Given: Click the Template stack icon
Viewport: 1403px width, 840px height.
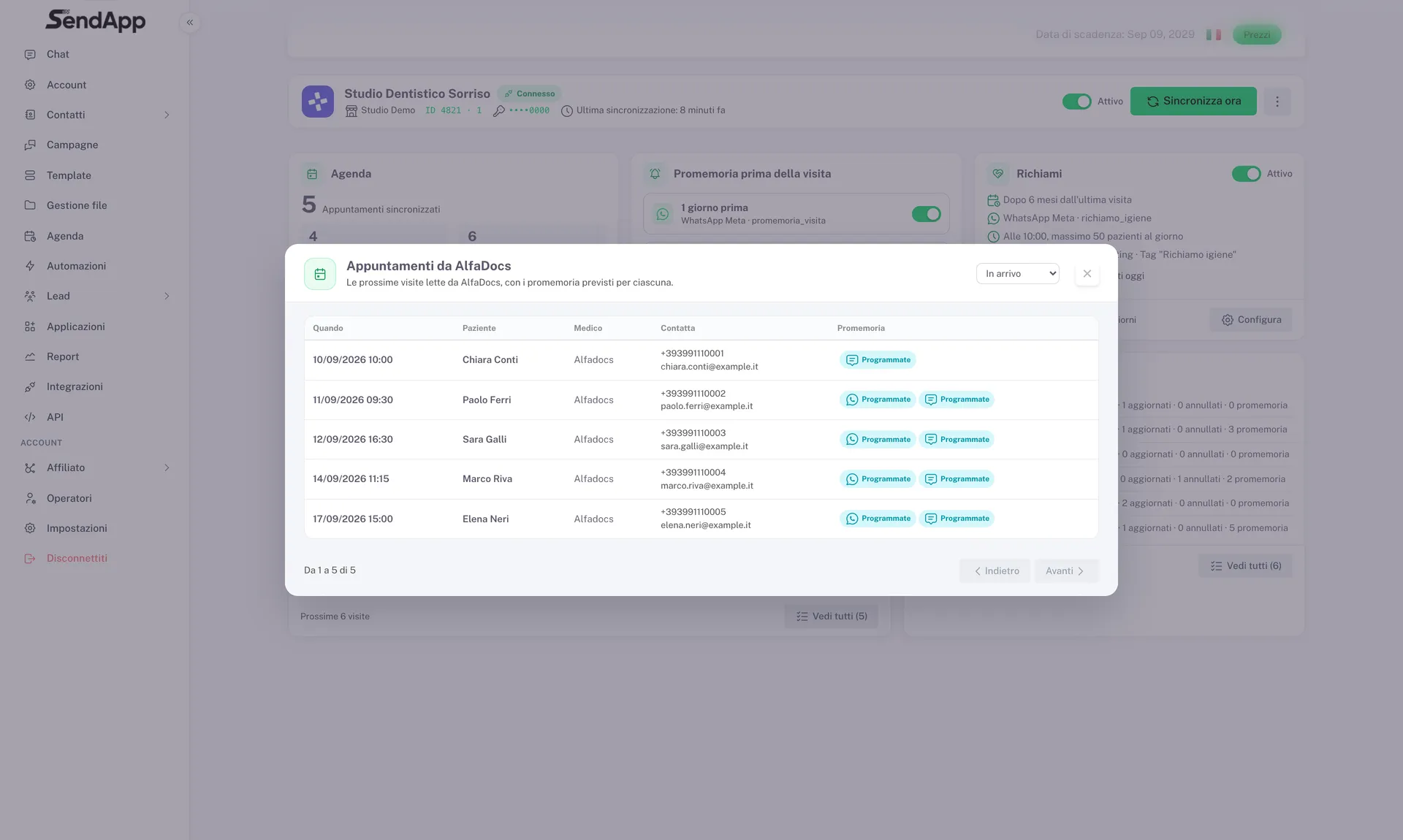Looking at the screenshot, I should [30, 175].
